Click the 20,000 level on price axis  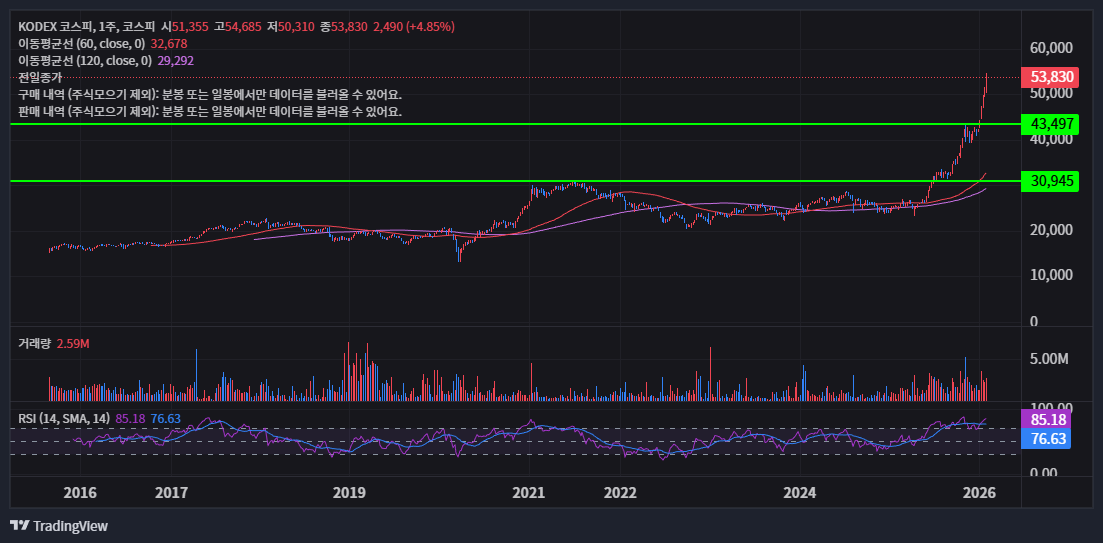[1051, 230]
